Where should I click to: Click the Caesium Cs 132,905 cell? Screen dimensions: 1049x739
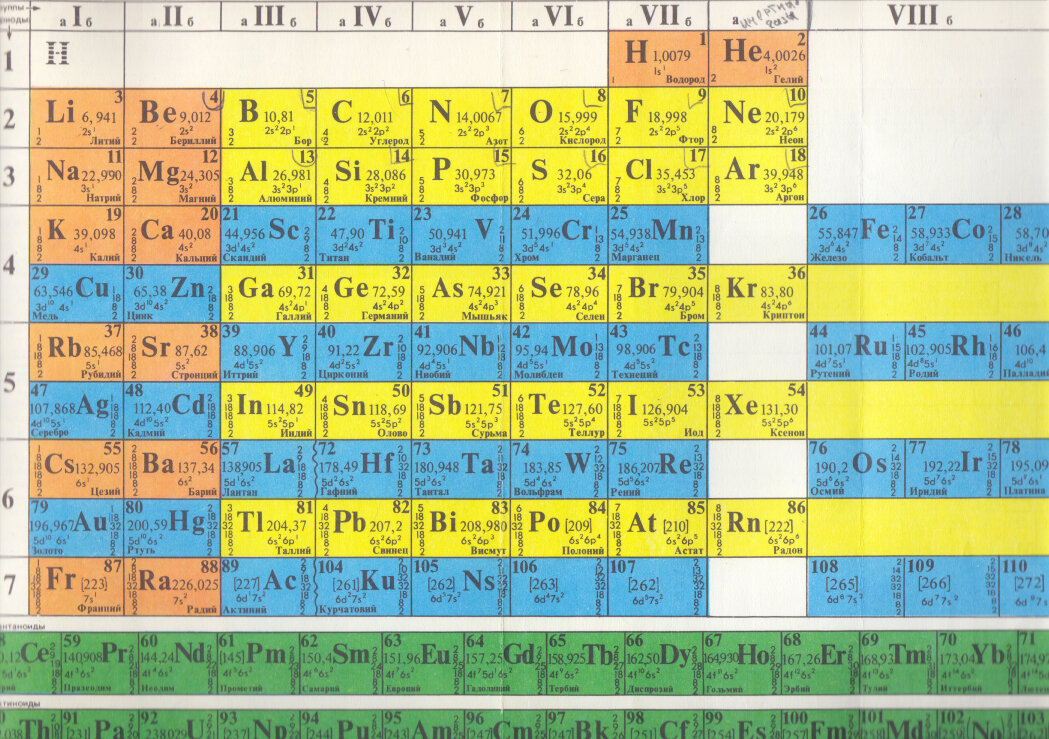pos(77,469)
